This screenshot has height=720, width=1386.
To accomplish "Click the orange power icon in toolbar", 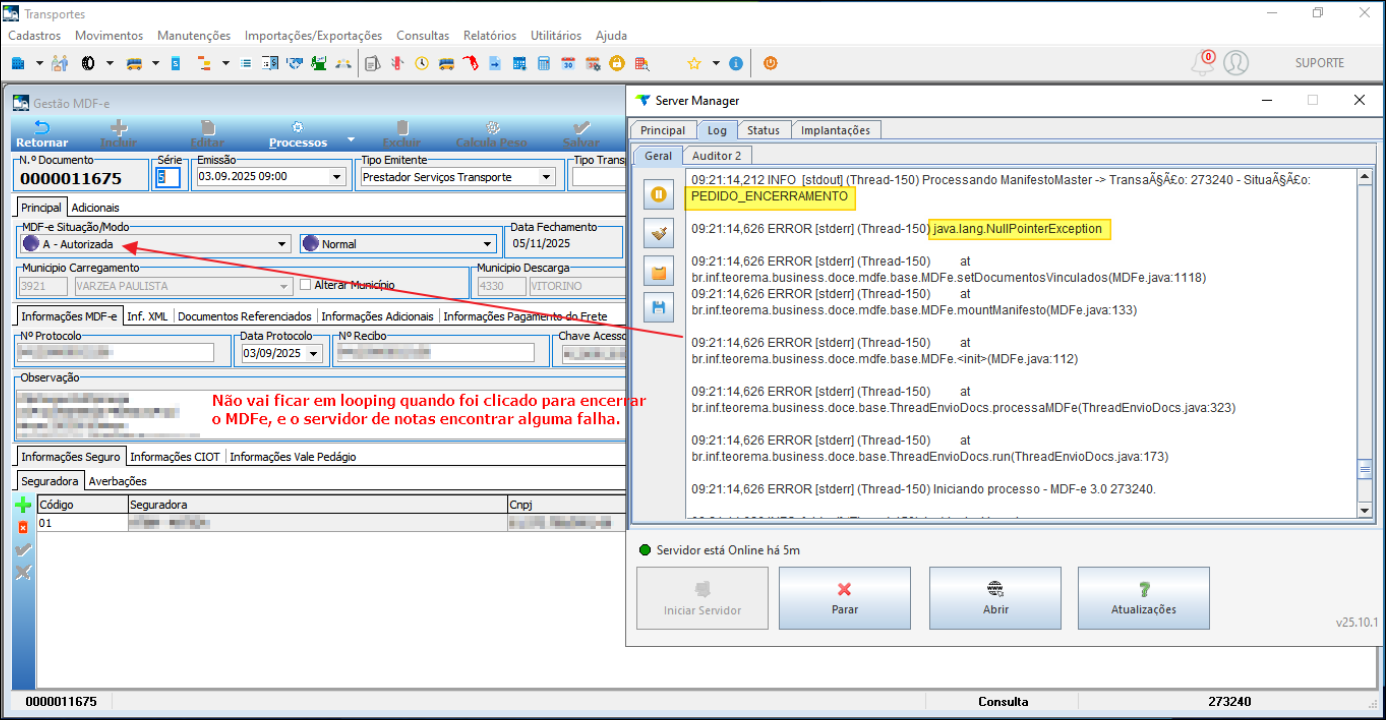I will tap(770, 63).
